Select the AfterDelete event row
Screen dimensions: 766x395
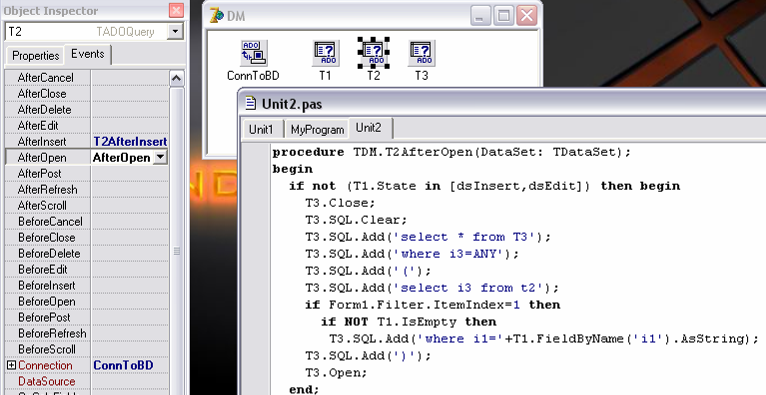coord(86,109)
